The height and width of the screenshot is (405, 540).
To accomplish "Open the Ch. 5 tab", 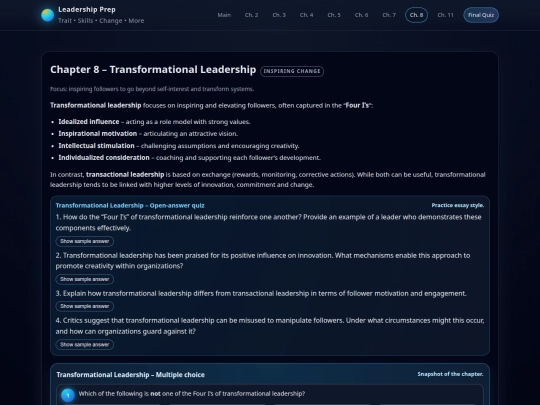I will 334,15.
